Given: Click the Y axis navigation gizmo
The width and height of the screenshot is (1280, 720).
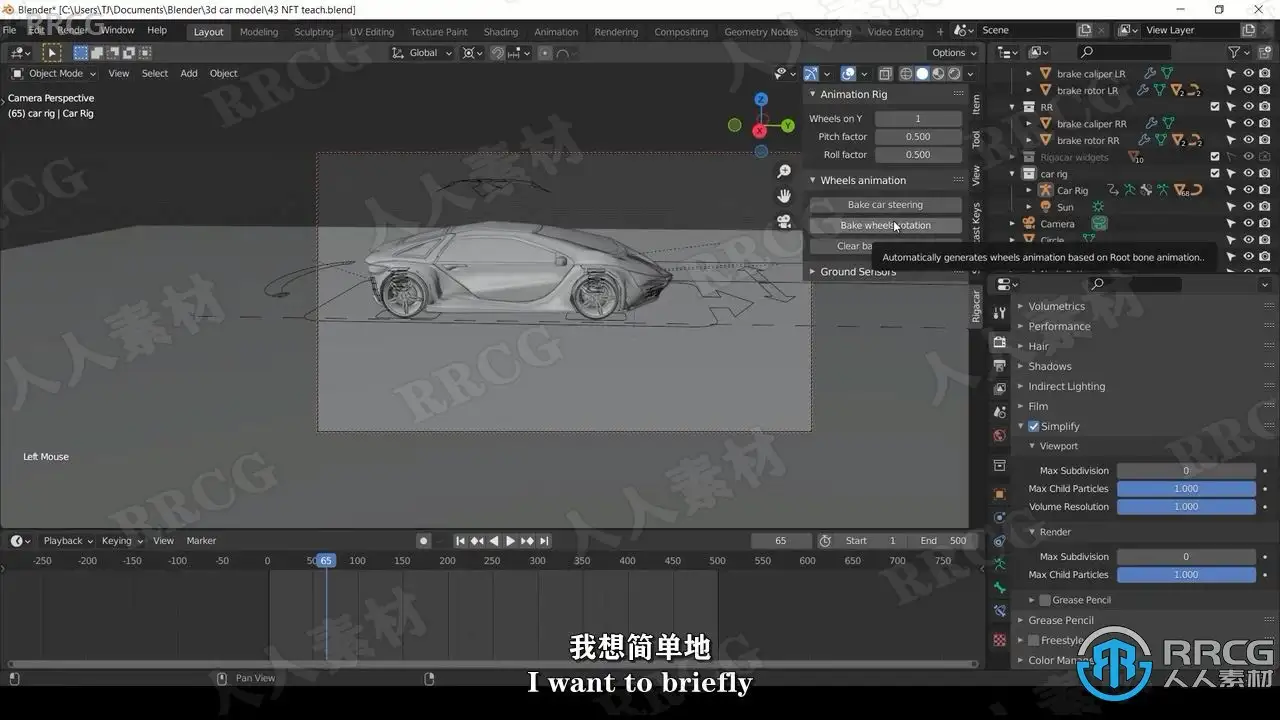Looking at the screenshot, I should pyautogui.click(x=788, y=125).
